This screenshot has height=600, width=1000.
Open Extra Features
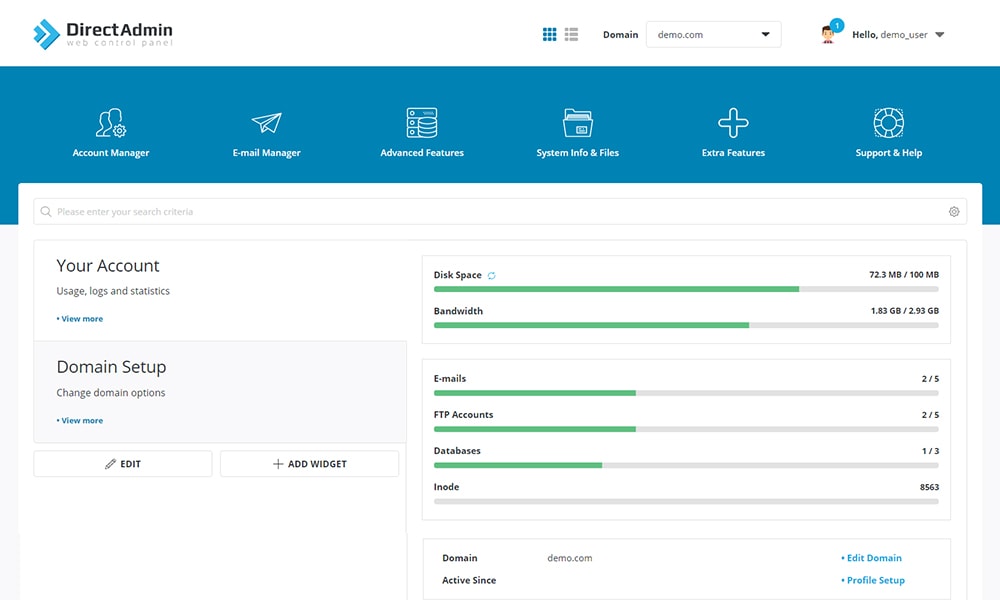[x=733, y=130]
